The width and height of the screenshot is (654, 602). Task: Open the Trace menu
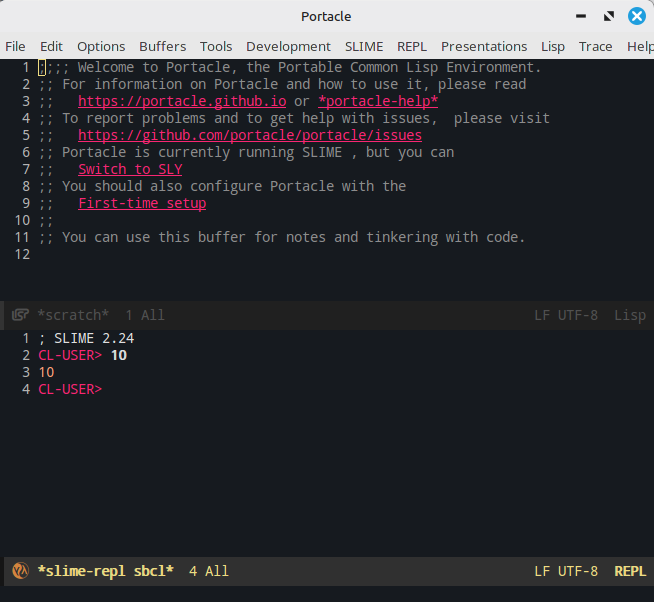coord(595,46)
